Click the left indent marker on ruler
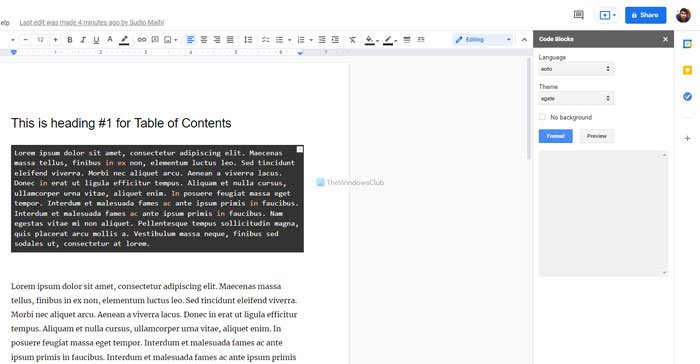 13,52
